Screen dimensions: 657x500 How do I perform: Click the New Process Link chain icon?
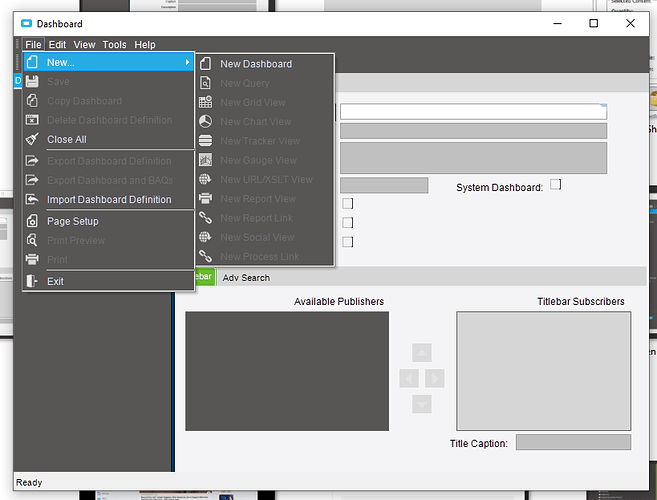pyautogui.click(x=205, y=256)
